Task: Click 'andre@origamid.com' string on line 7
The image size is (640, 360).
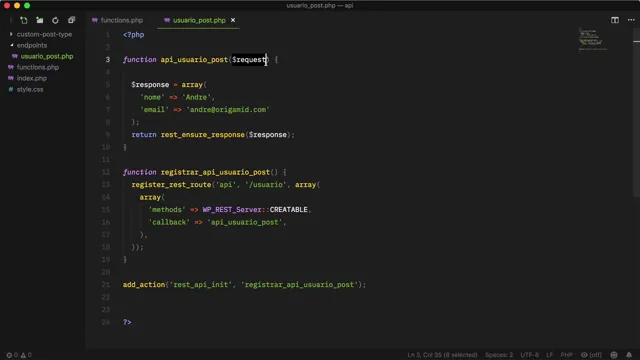Action: (x=228, y=109)
